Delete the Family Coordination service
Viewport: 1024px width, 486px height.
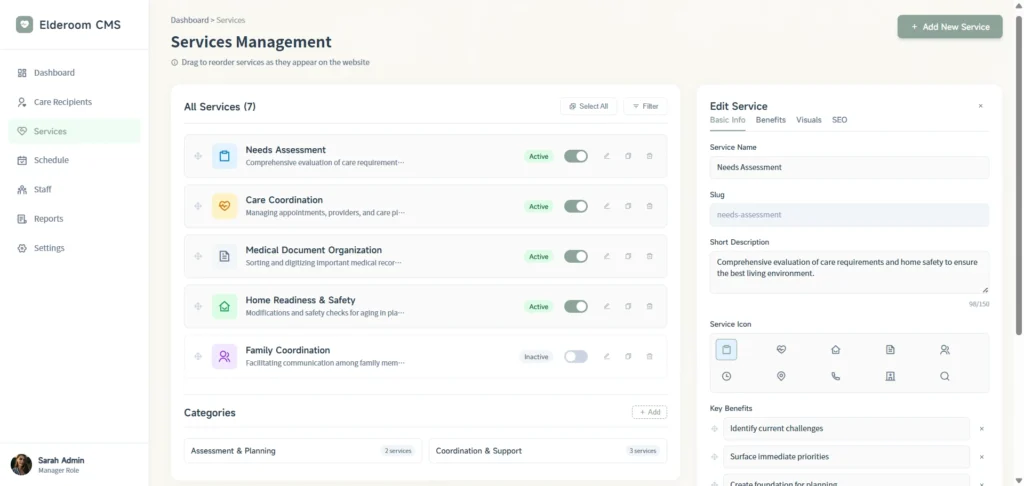[649, 356]
